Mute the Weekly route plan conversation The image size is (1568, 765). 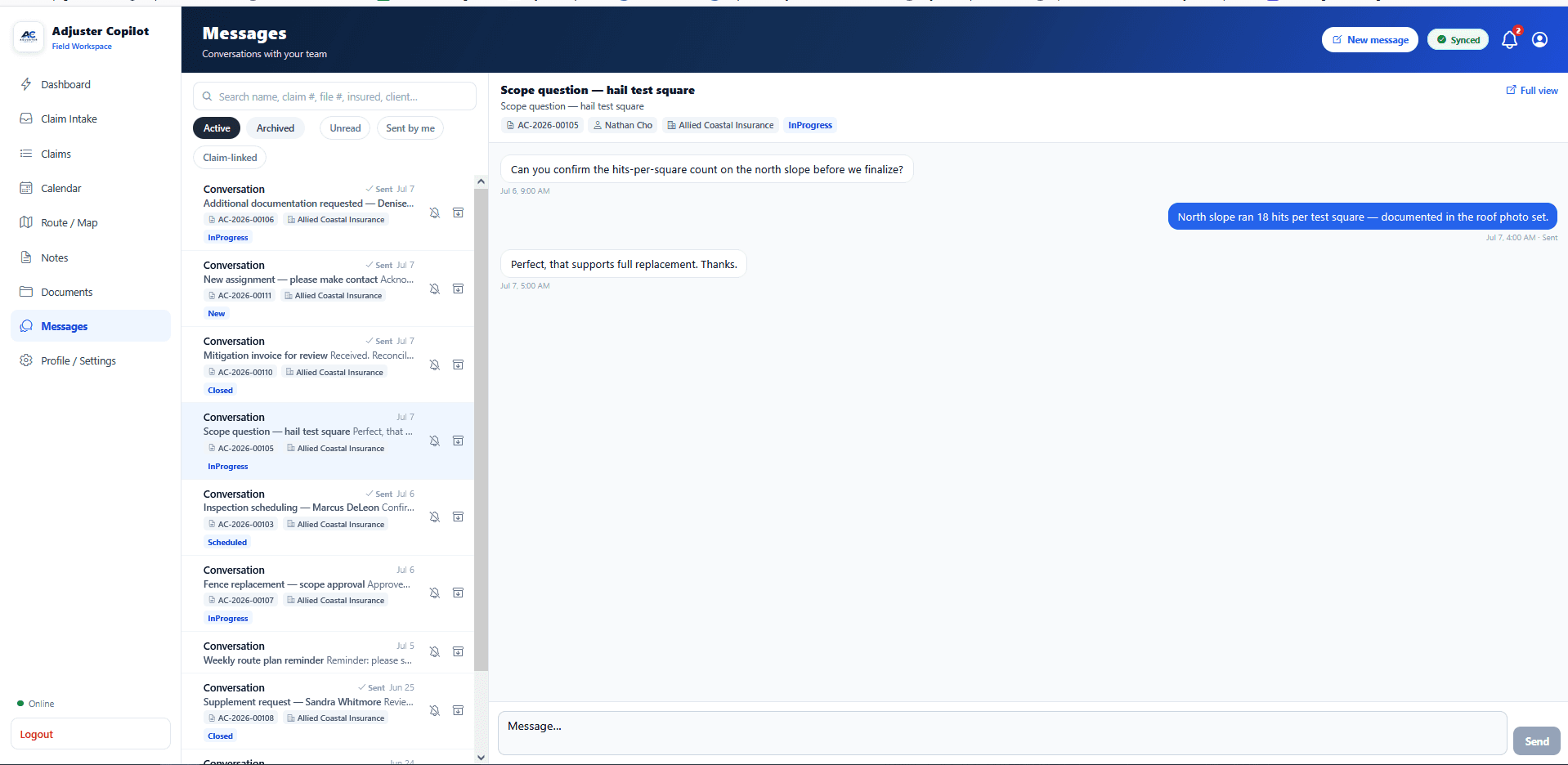tap(435, 651)
